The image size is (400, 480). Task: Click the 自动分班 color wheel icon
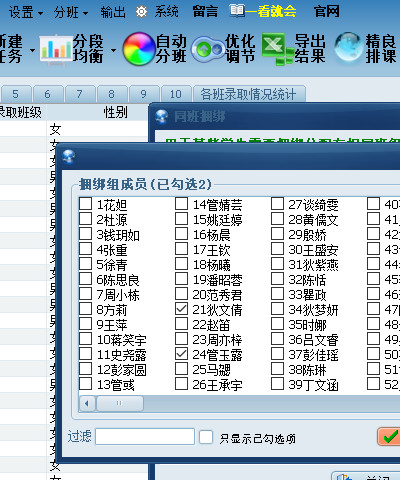[x=139, y=49]
